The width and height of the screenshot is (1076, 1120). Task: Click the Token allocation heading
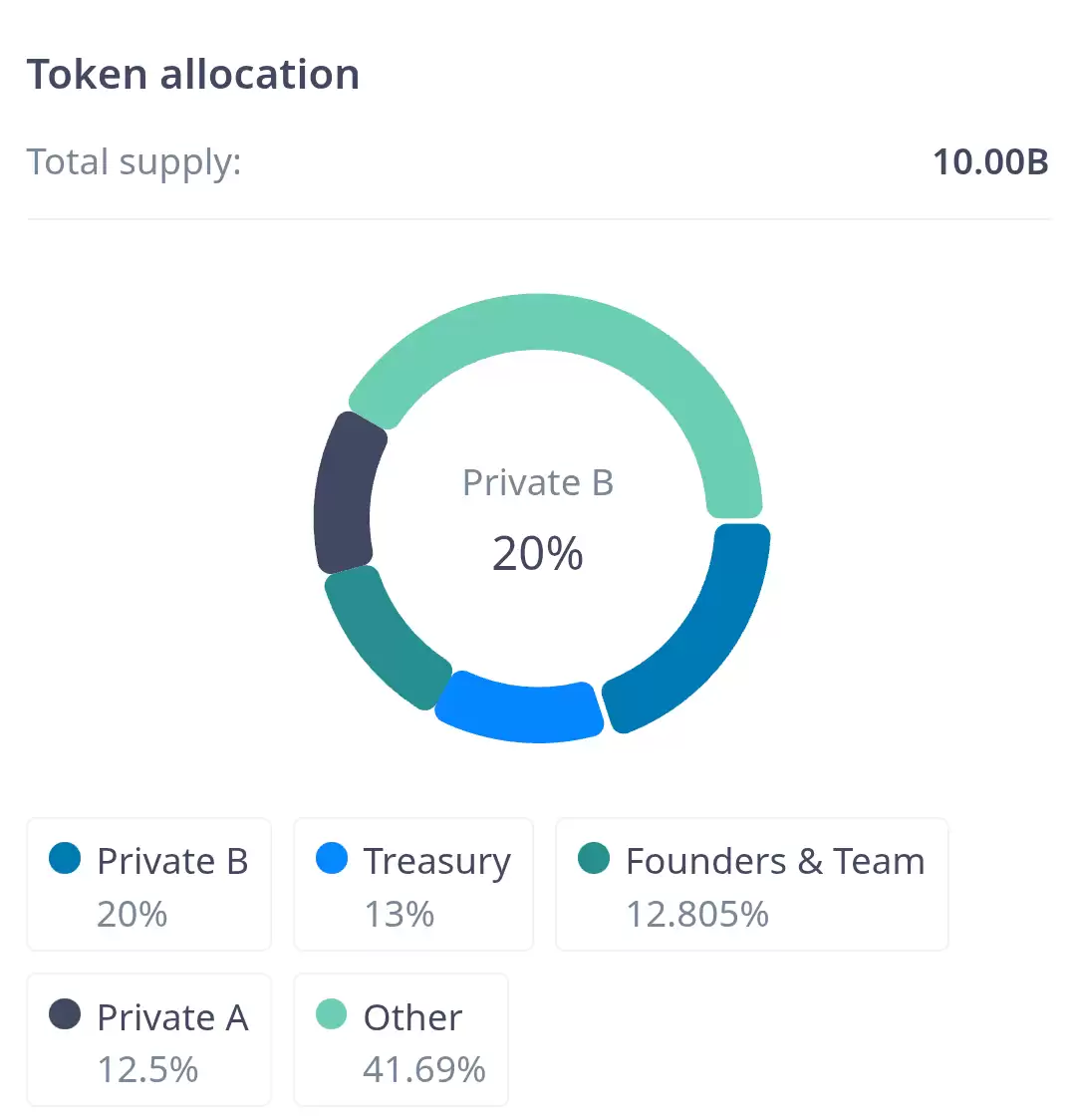tap(193, 75)
